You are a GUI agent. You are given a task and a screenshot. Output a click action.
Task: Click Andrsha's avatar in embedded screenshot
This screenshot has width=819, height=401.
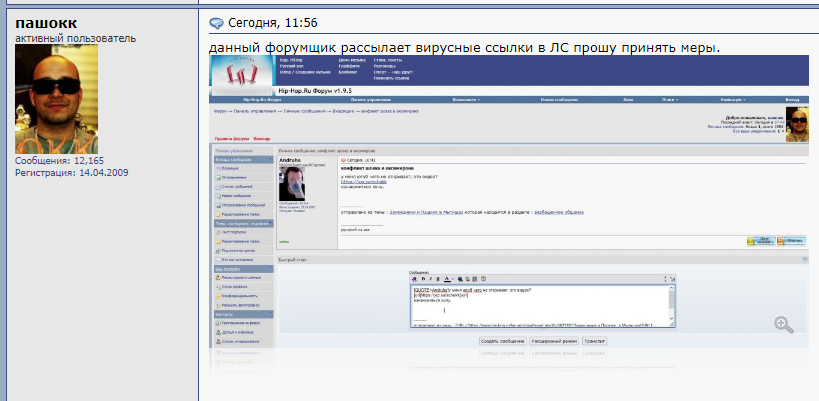pos(292,183)
